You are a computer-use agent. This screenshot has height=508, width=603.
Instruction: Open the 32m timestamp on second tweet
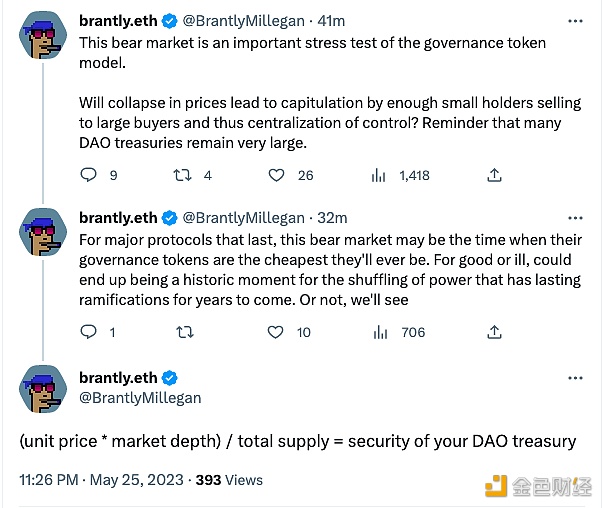[x=332, y=217]
